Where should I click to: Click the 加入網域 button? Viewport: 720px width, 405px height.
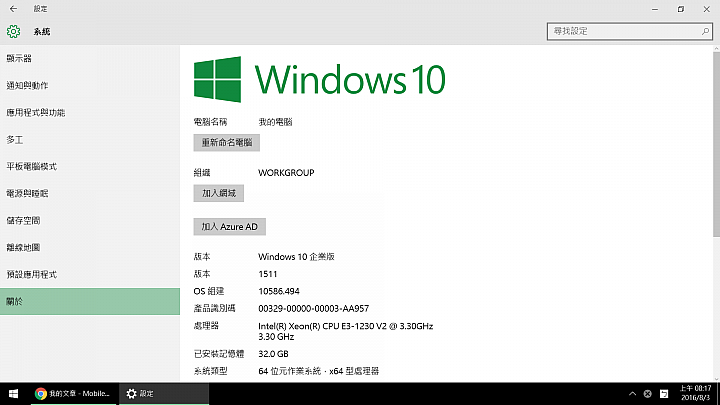219,193
